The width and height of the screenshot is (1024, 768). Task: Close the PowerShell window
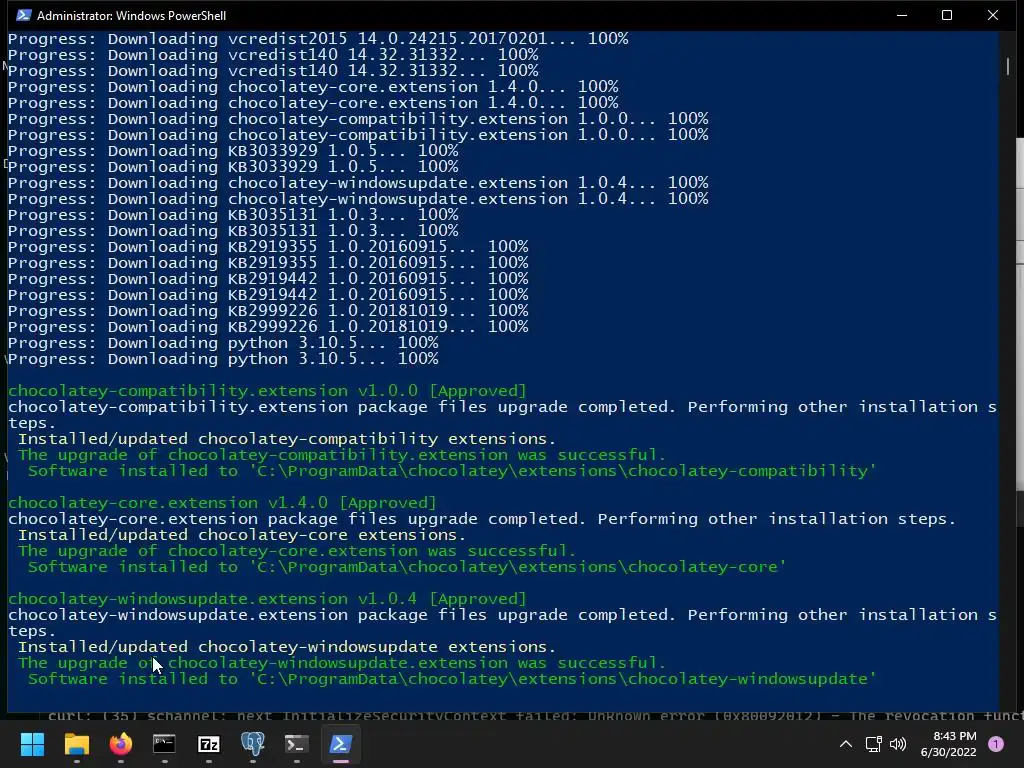[993, 15]
